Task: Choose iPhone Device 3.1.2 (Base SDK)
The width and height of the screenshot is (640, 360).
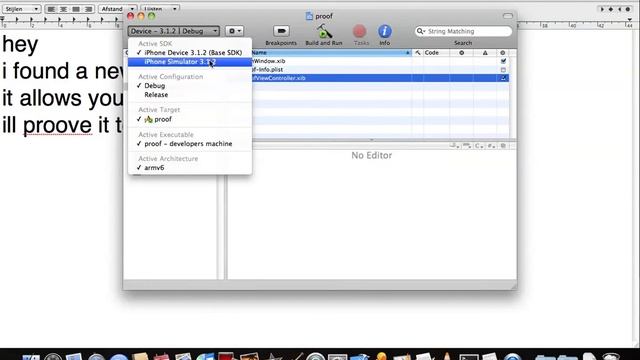Action: (x=190, y=53)
